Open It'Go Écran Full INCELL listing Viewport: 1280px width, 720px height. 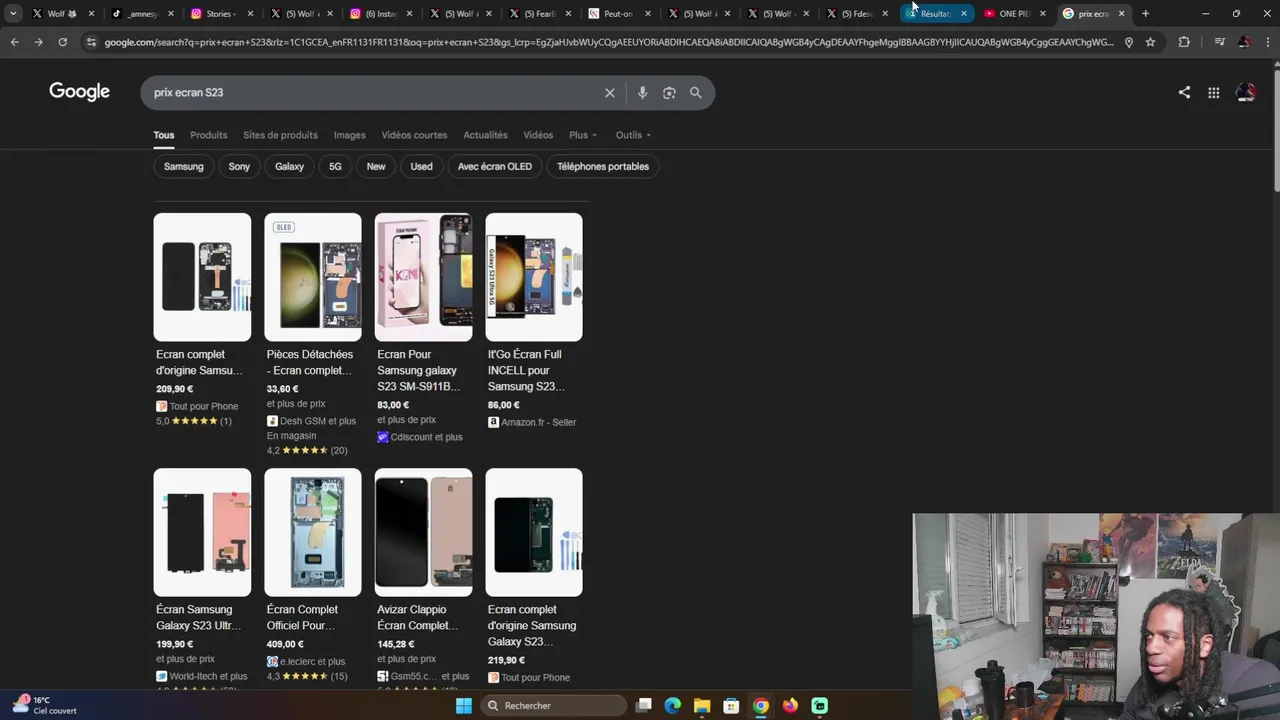click(x=534, y=320)
